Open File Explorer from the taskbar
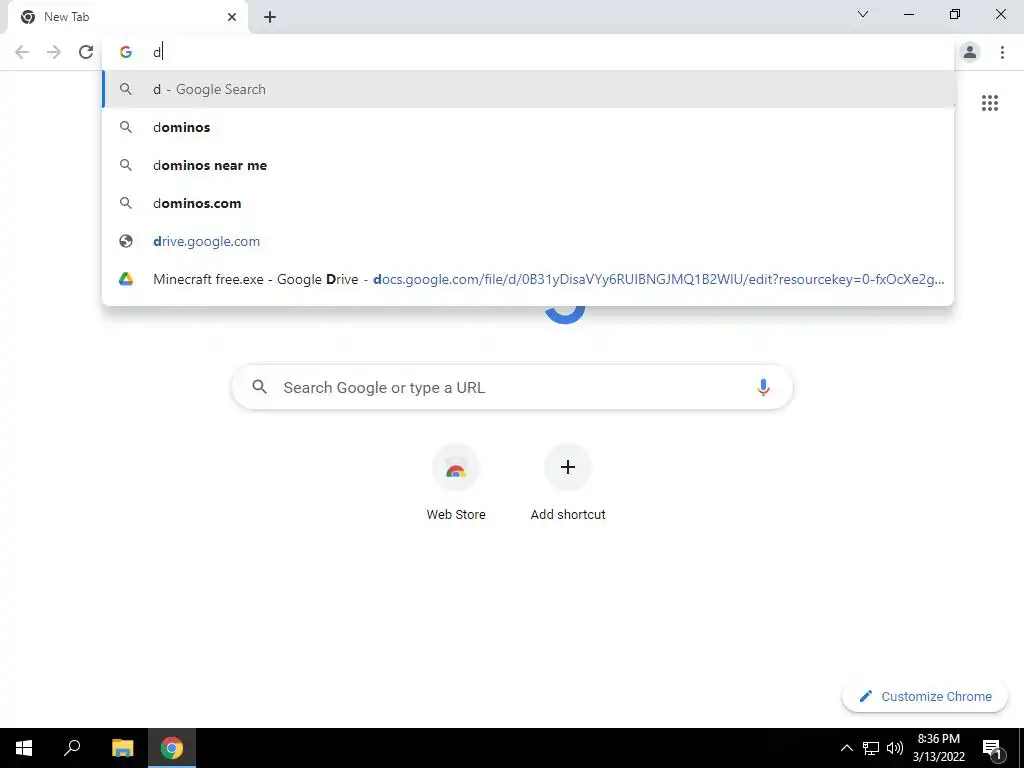This screenshot has height=768, width=1024. [x=122, y=748]
